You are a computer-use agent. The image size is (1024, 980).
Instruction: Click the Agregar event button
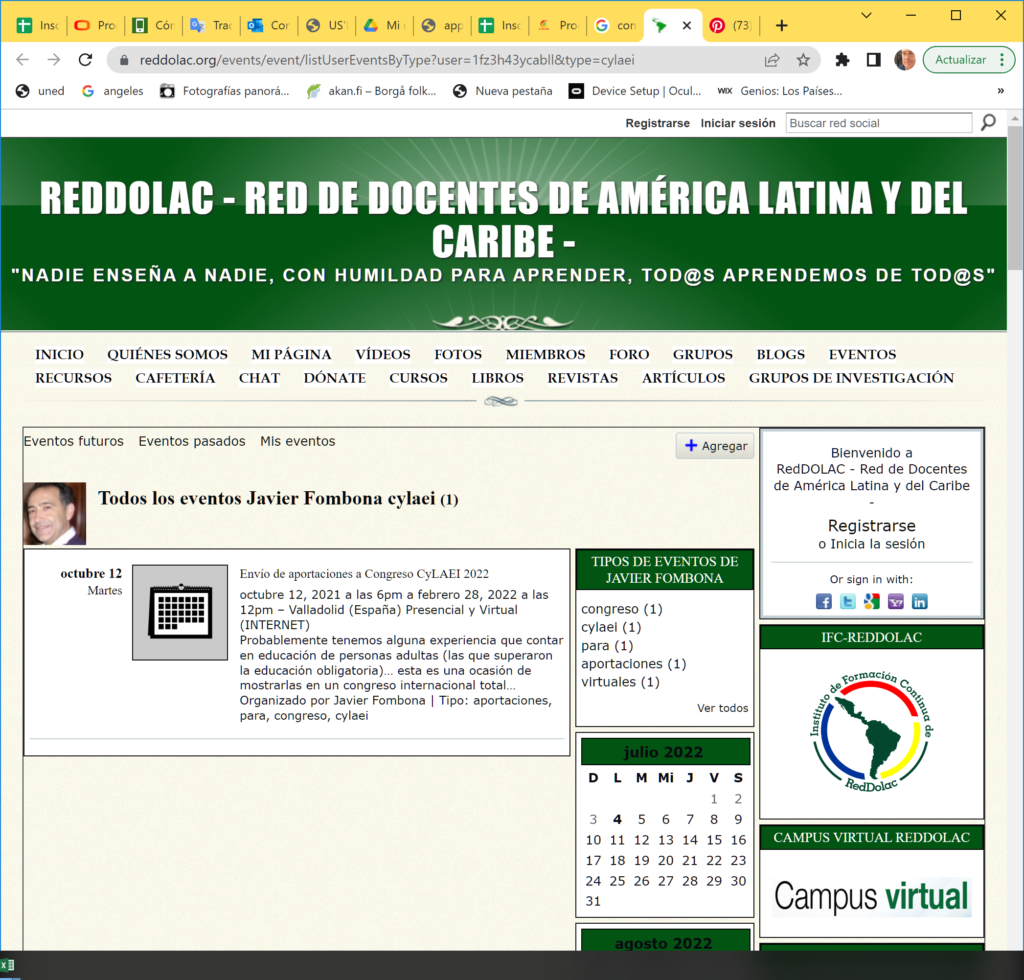click(x=715, y=446)
